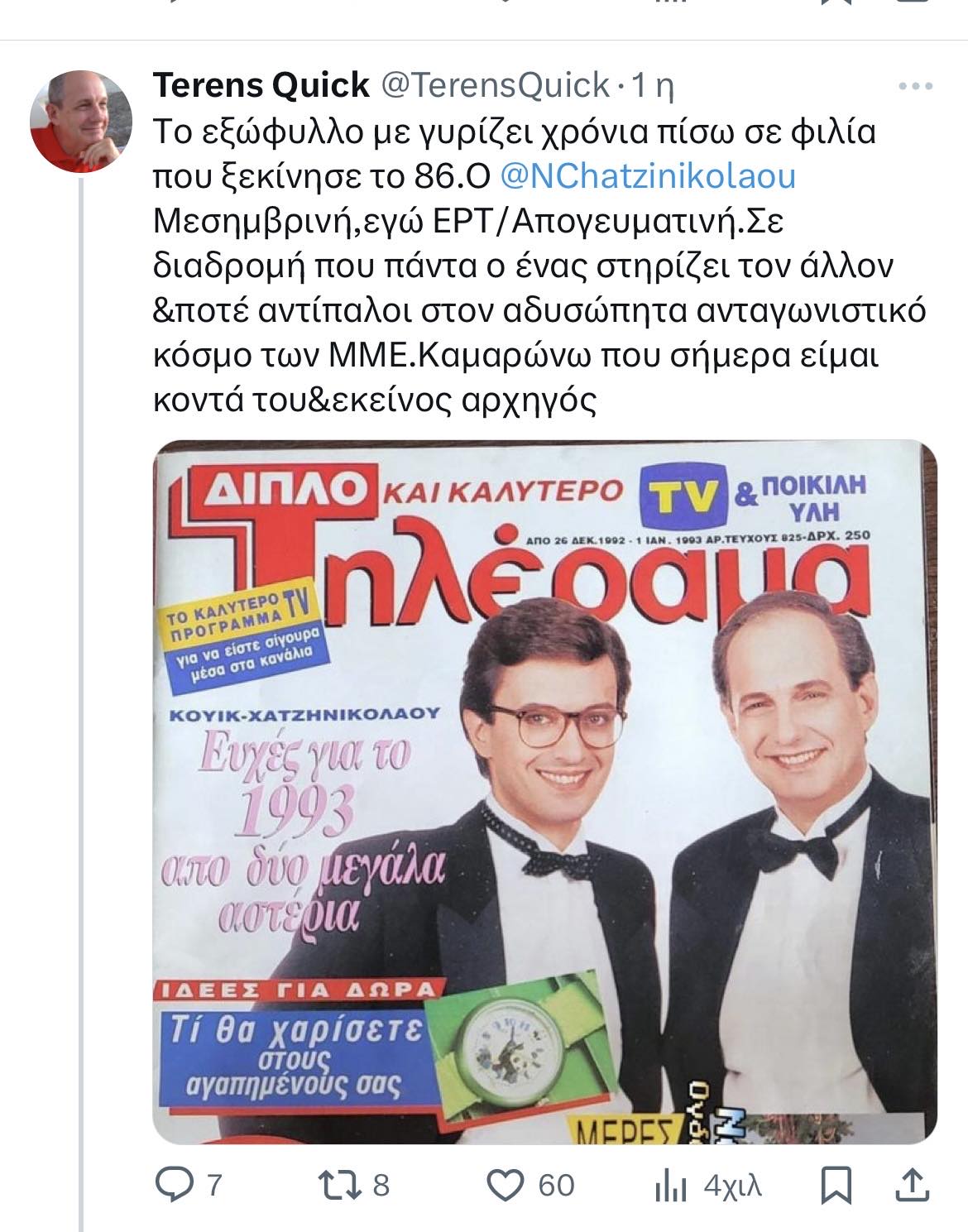Tap the share upload icon

click(x=912, y=1185)
